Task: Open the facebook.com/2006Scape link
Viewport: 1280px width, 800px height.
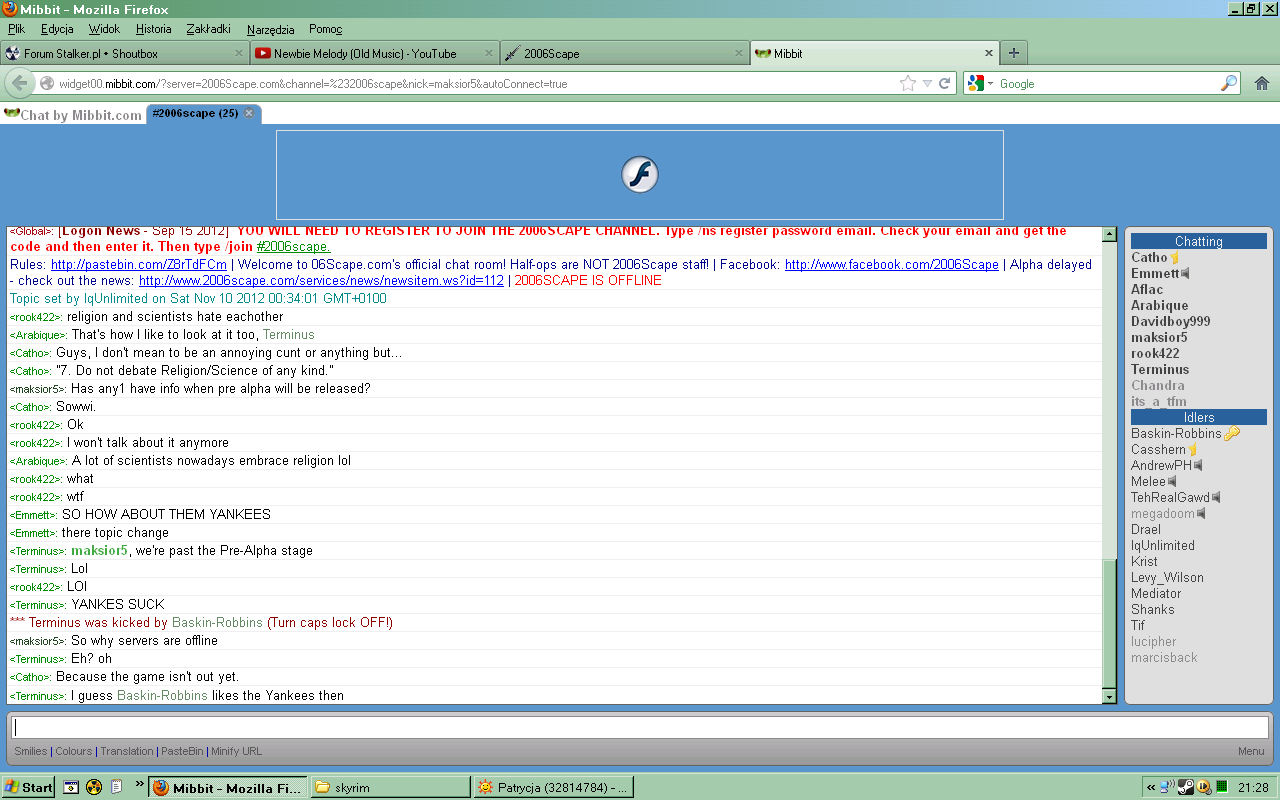Action: pyautogui.click(x=892, y=265)
